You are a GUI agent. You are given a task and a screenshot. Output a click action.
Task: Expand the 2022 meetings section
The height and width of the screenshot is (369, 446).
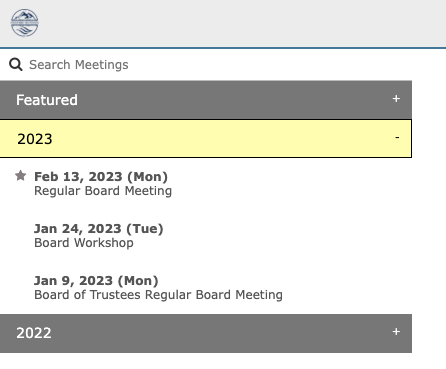[x=206, y=333]
